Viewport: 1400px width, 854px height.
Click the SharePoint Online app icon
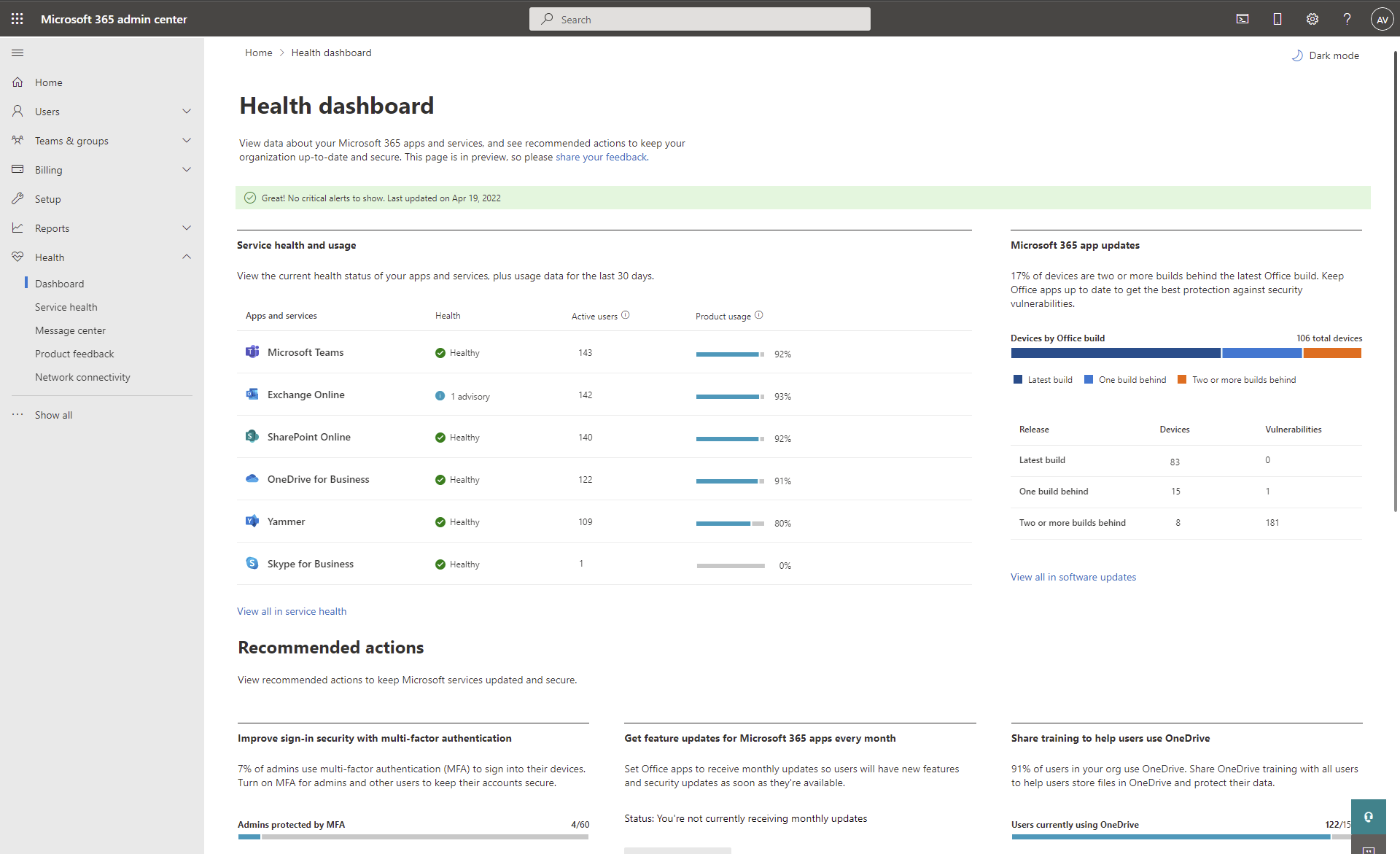(x=253, y=436)
